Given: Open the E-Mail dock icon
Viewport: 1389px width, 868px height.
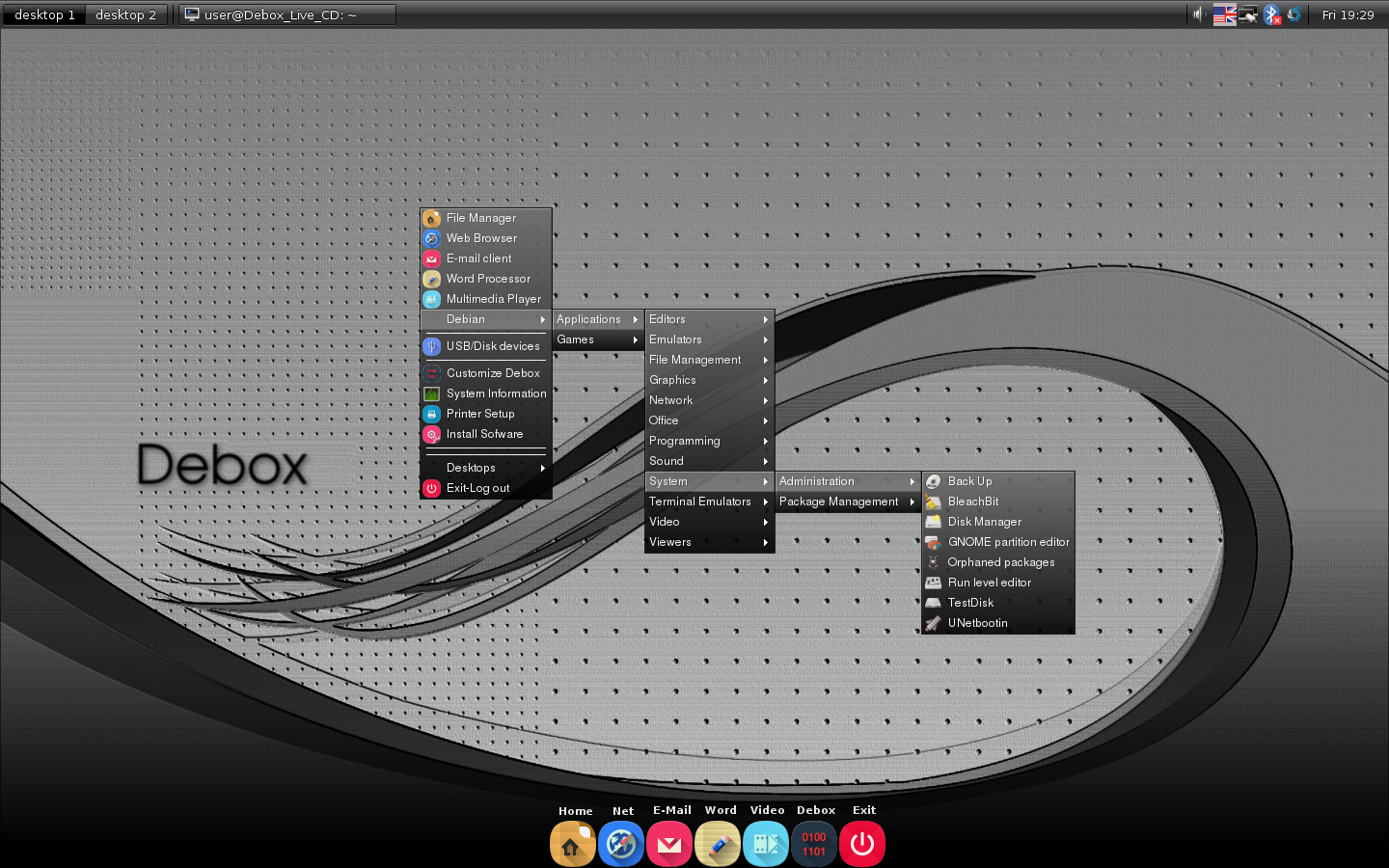Looking at the screenshot, I should click(669, 845).
